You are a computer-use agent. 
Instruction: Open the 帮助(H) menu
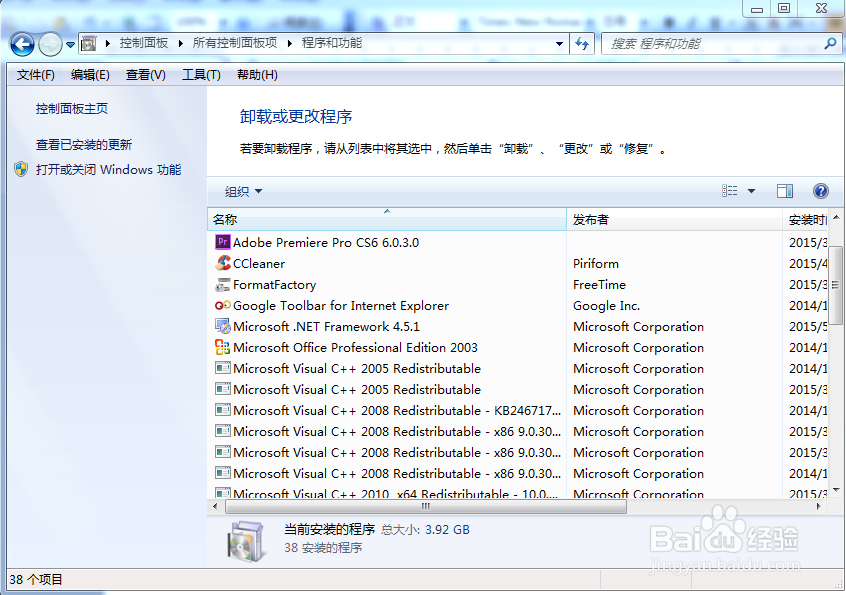(x=257, y=75)
